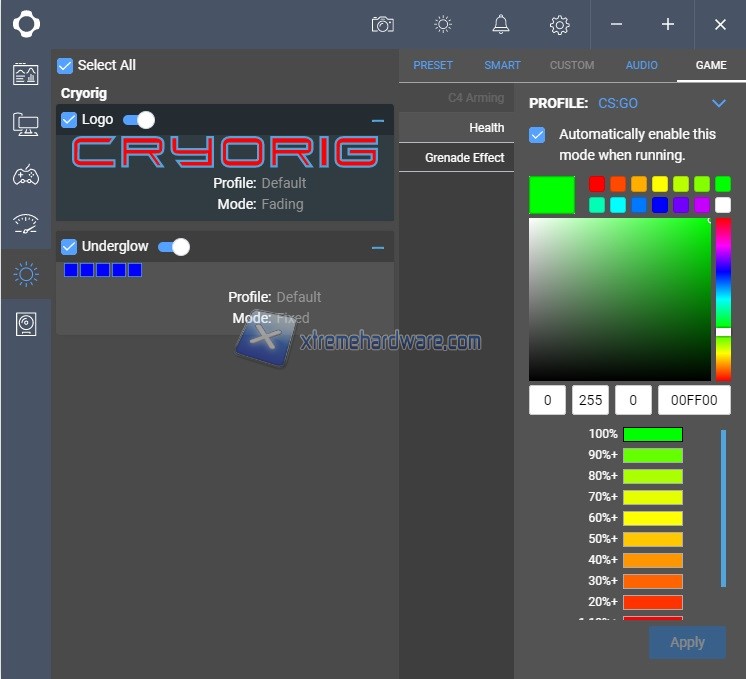
Task: Collapse the Underglow device panel
Action: coord(377,247)
